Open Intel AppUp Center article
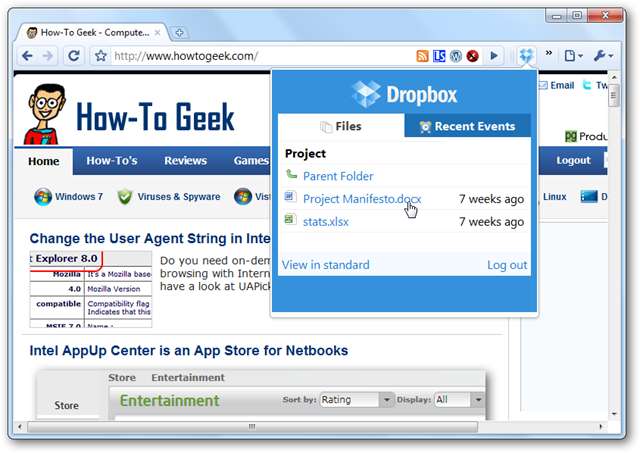The image size is (640, 453). point(189,351)
